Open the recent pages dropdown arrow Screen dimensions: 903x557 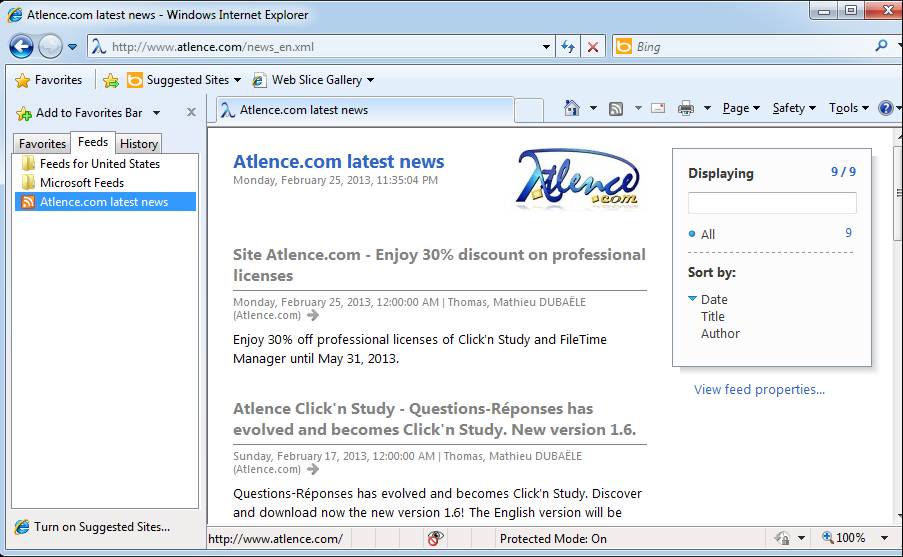(73, 47)
